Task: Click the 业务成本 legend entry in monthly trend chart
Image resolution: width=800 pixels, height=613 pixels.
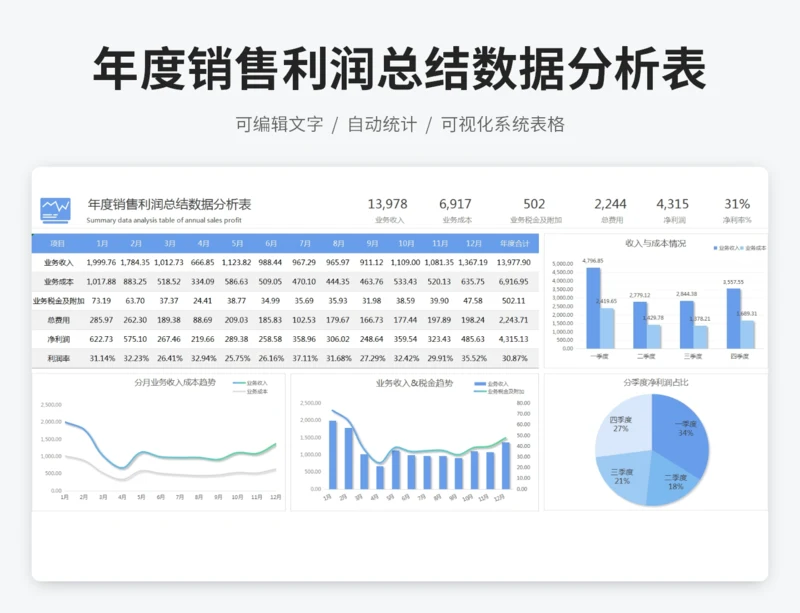Action: (x=250, y=392)
